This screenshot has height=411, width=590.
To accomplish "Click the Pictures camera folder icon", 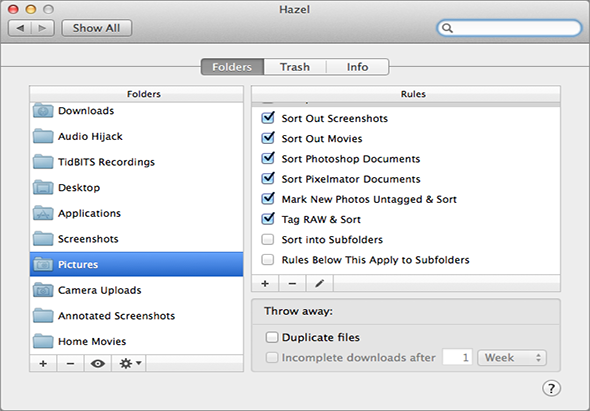I will 43,264.
